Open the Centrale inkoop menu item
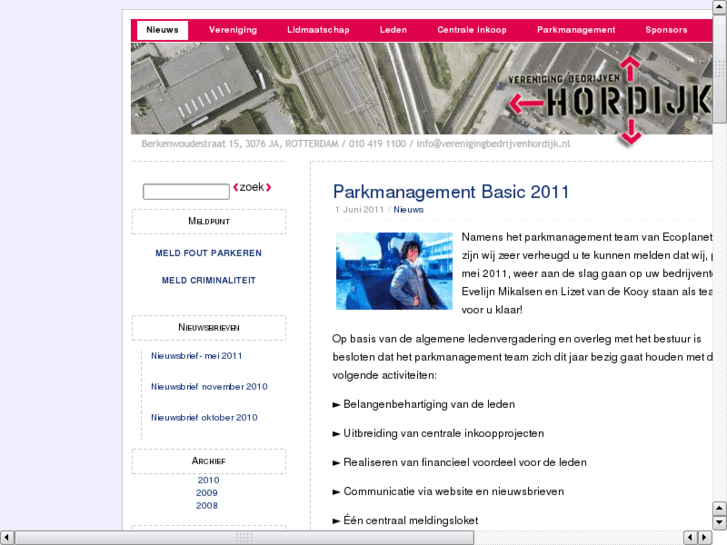Viewport: 727px width, 545px height. point(472,30)
